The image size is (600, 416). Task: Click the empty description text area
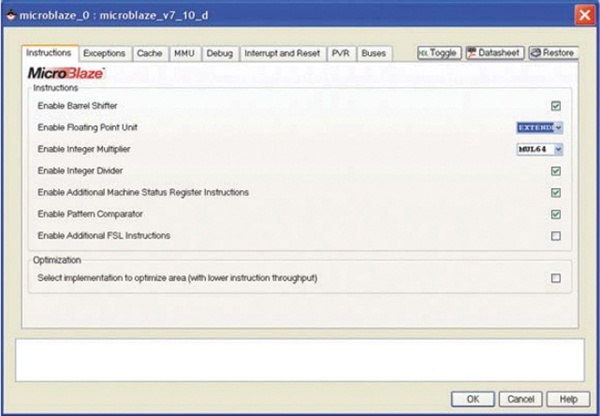(x=299, y=359)
